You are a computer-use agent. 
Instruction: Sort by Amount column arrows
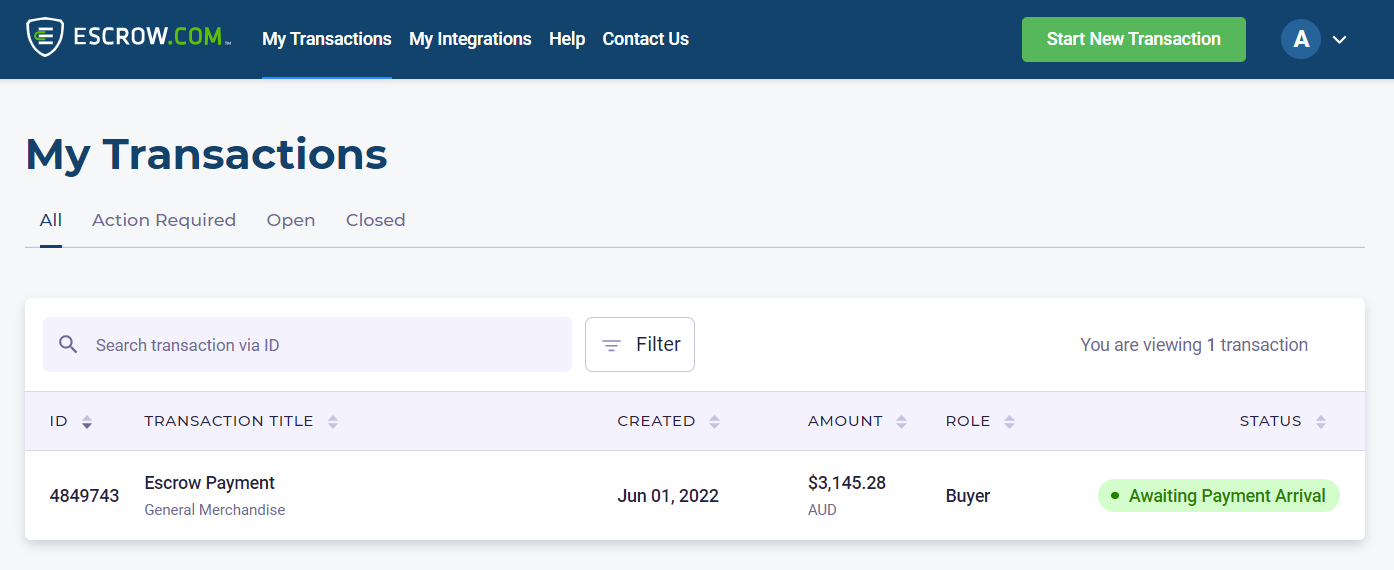click(901, 422)
